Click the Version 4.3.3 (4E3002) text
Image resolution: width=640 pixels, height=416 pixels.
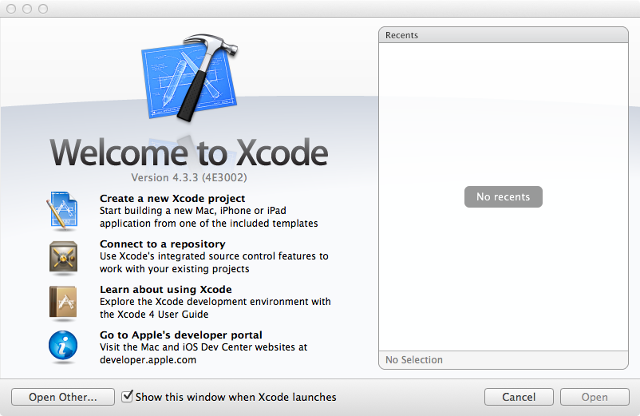pos(189,178)
